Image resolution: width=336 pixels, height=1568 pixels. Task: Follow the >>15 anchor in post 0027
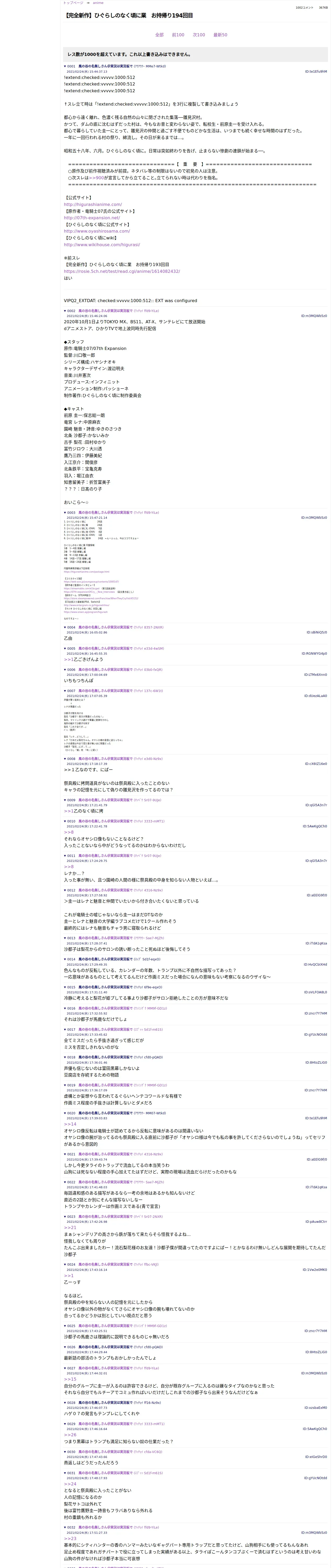click(70, 1379)
